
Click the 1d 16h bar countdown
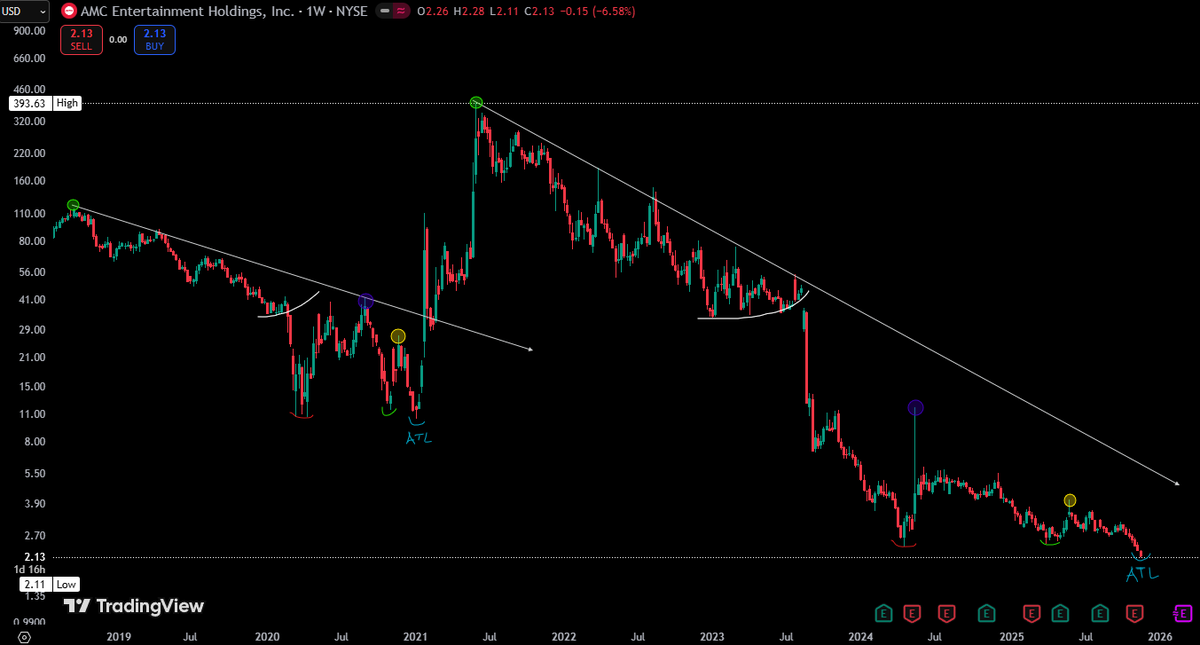coord(29,569)
